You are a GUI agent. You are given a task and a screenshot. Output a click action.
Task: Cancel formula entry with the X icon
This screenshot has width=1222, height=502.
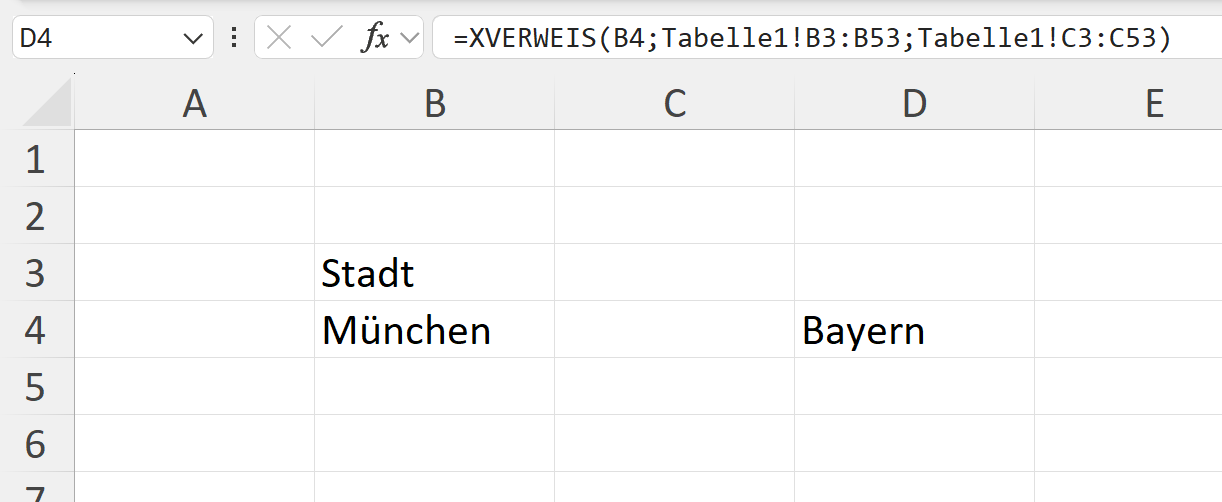280,38
